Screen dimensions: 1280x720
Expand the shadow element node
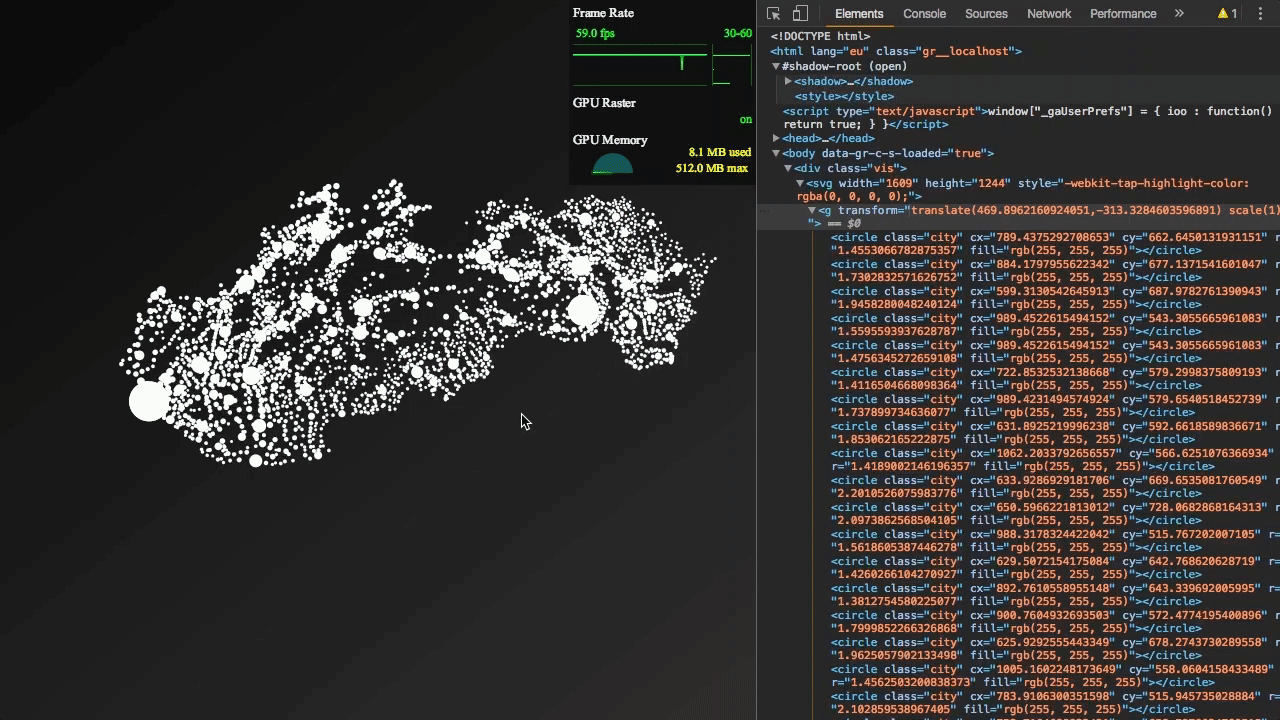(788, 81)
